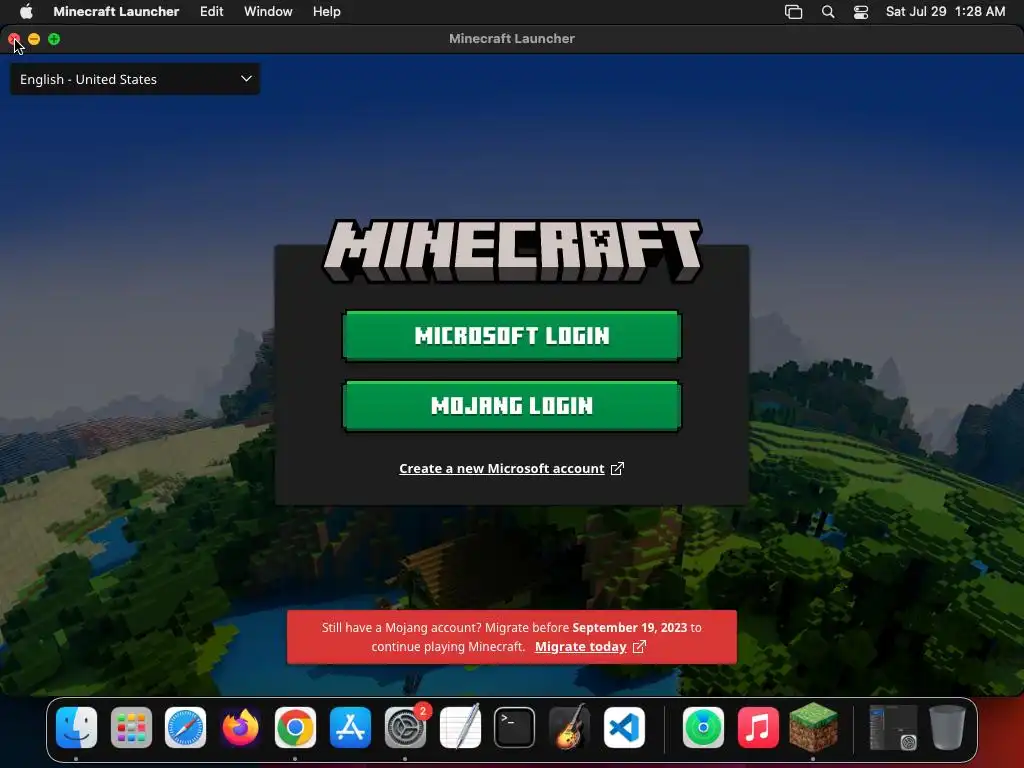Launch Google Chrome from the dock
The height and width of the screenshot is (768, 1024).
click(295, 727)
